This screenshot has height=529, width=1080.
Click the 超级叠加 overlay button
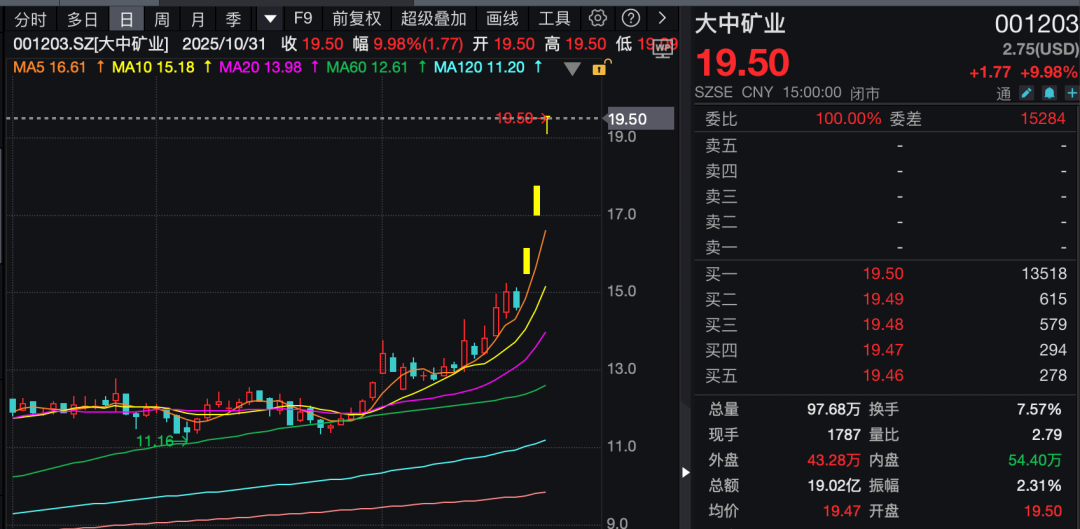[x=433, y=18]
